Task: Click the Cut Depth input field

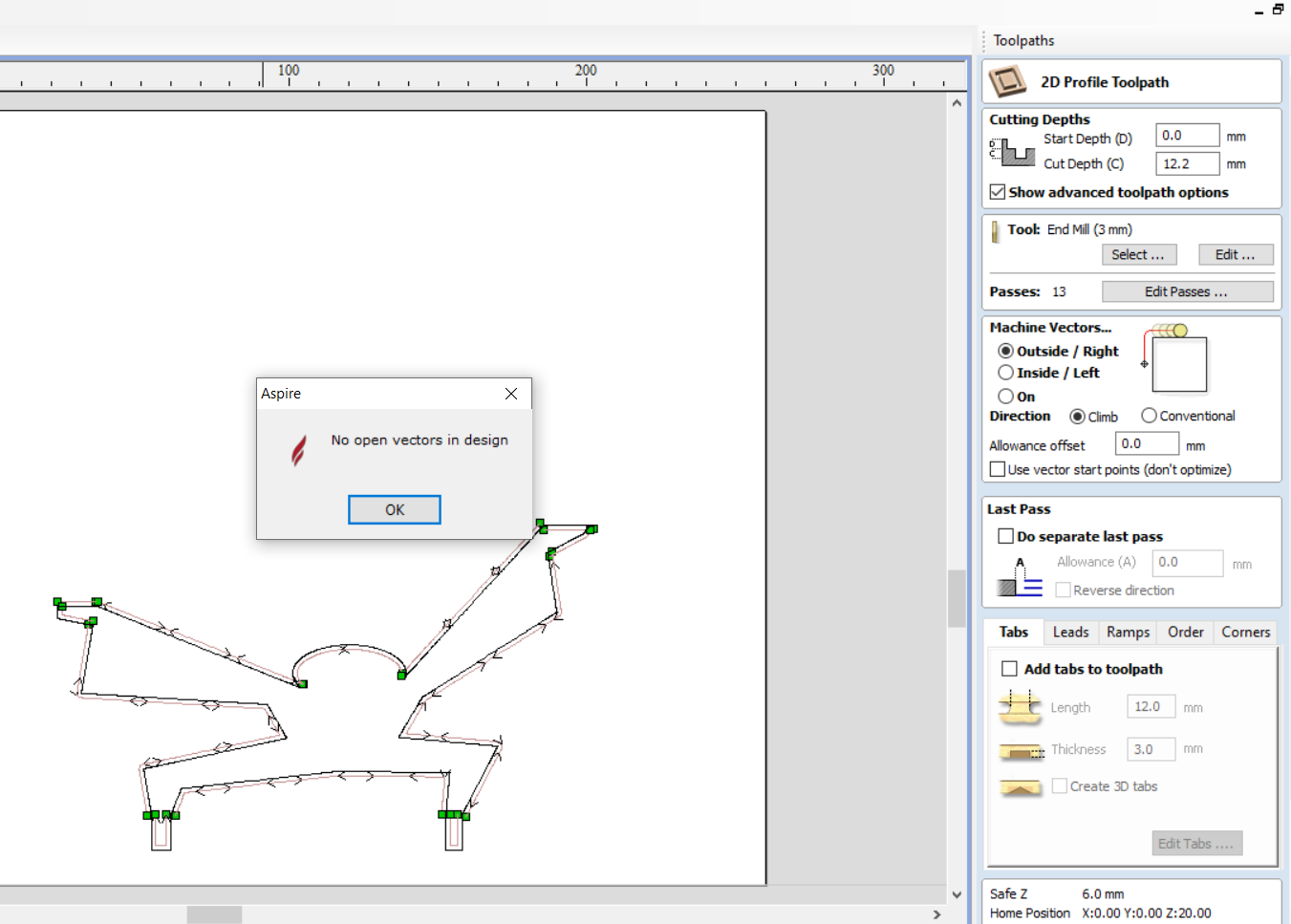Action: 1187,163
